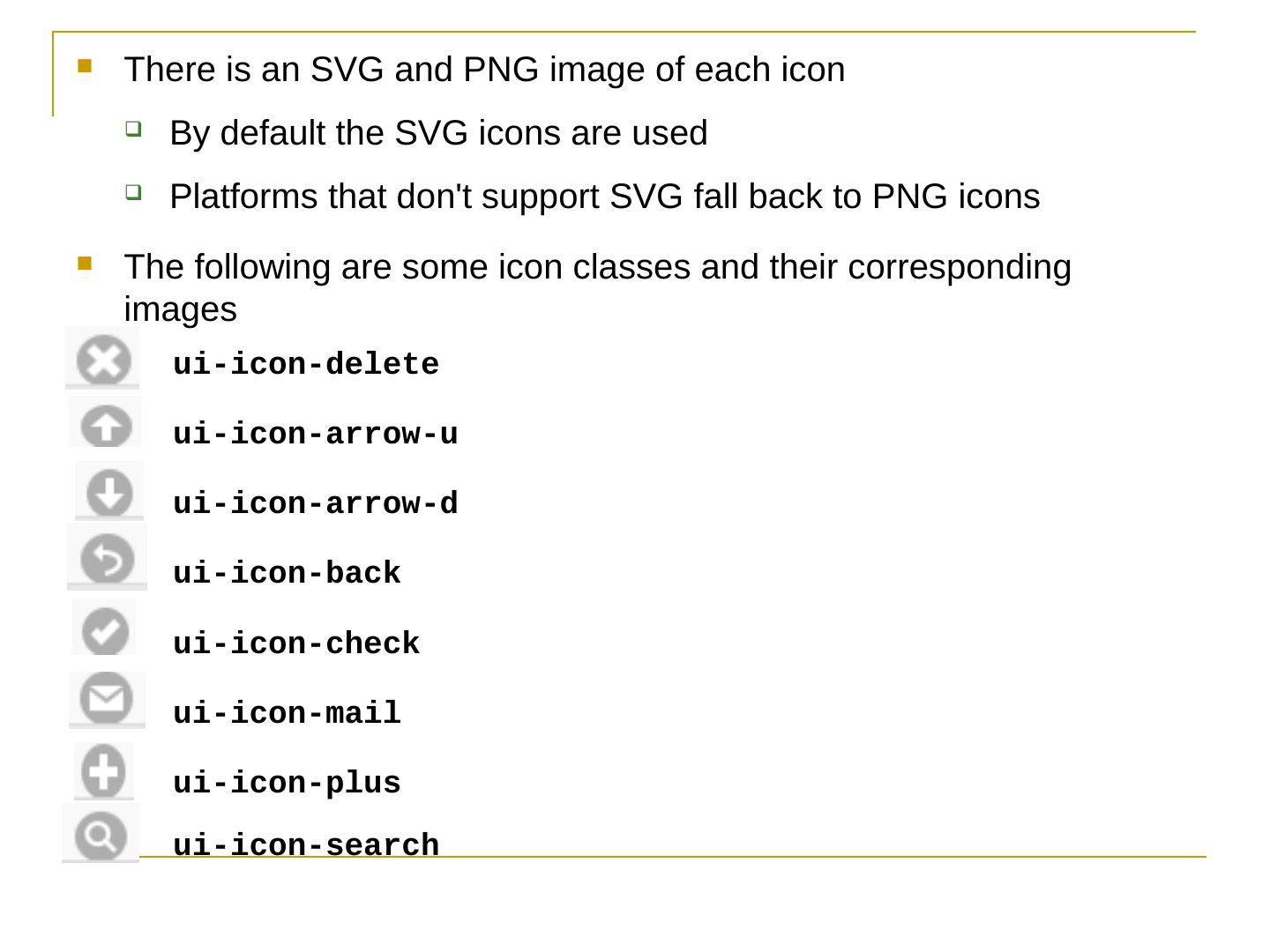Click the ui-icon-check label

click(x=296, y=643)
